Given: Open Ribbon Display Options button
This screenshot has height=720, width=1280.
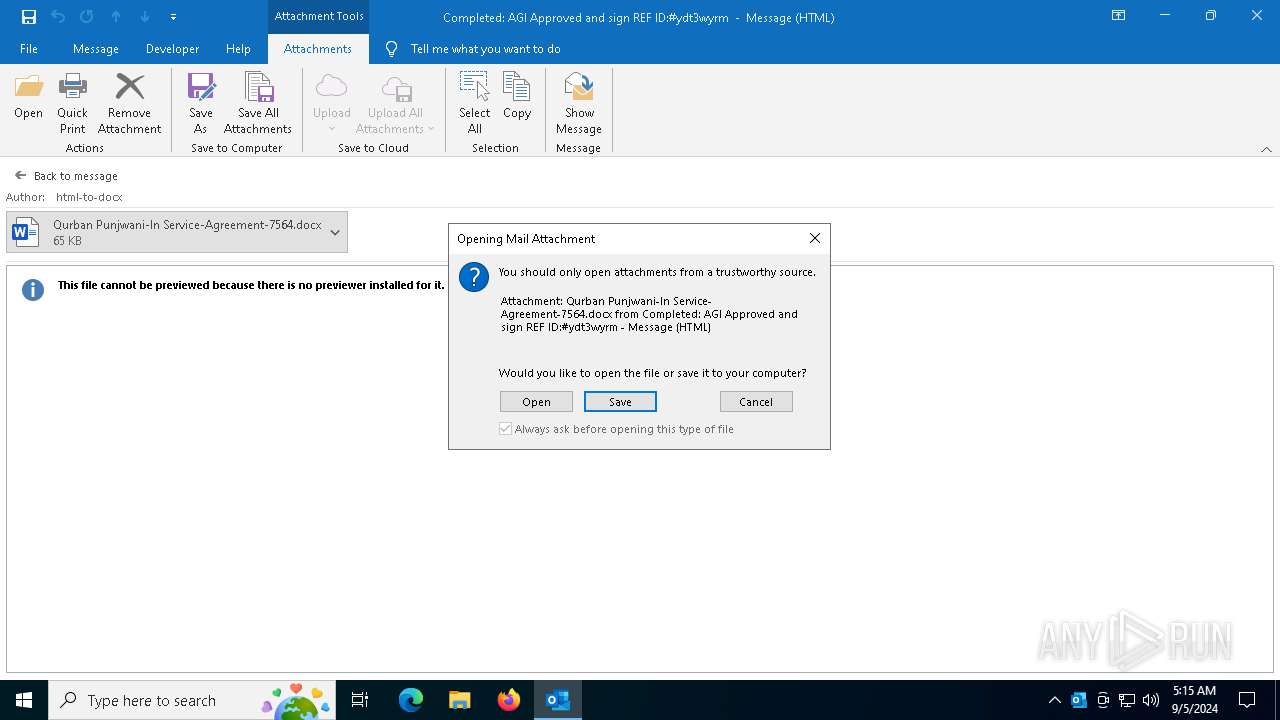Looking at the screenshot, I should (1119, 16).
